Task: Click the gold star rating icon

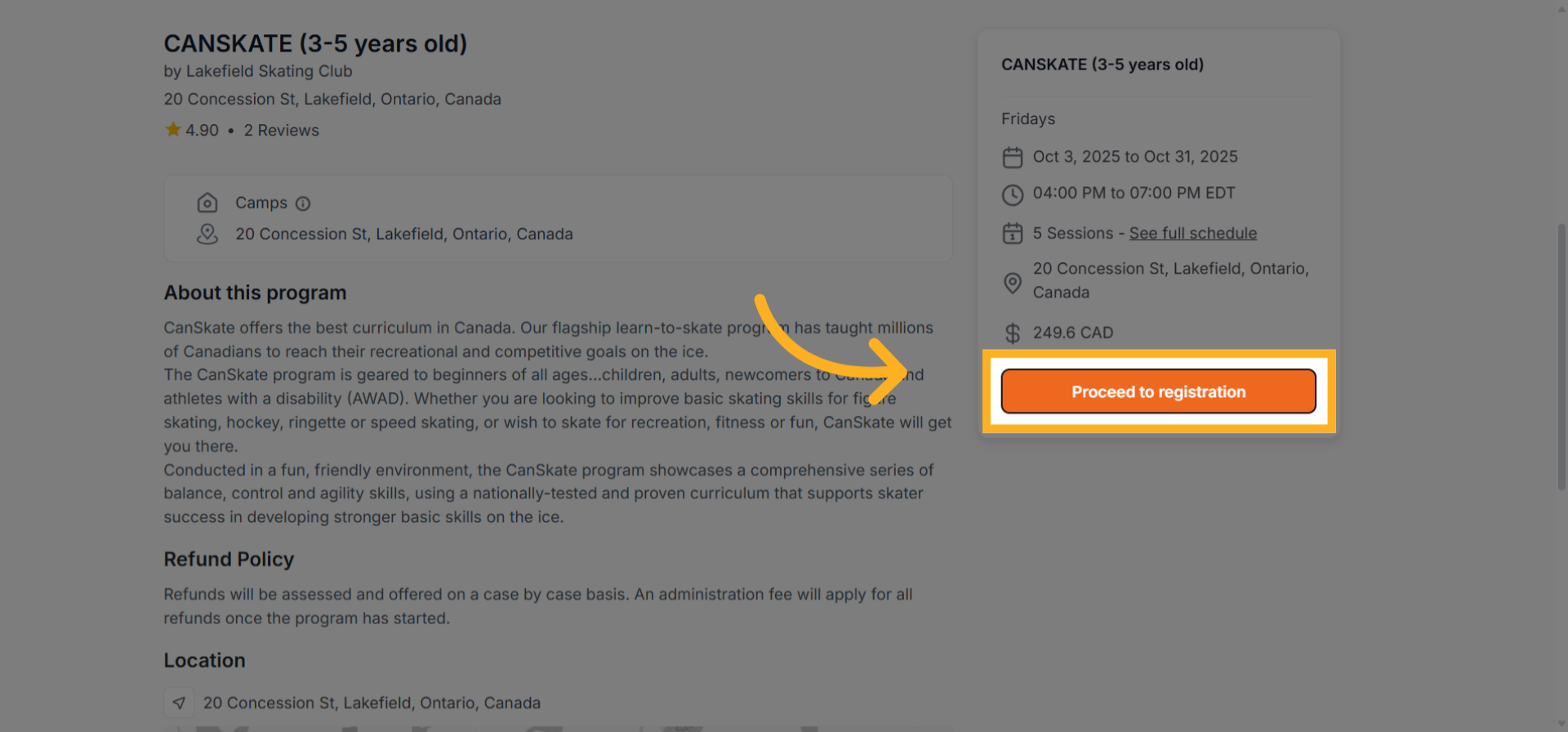Action: (x=173, y=130)
